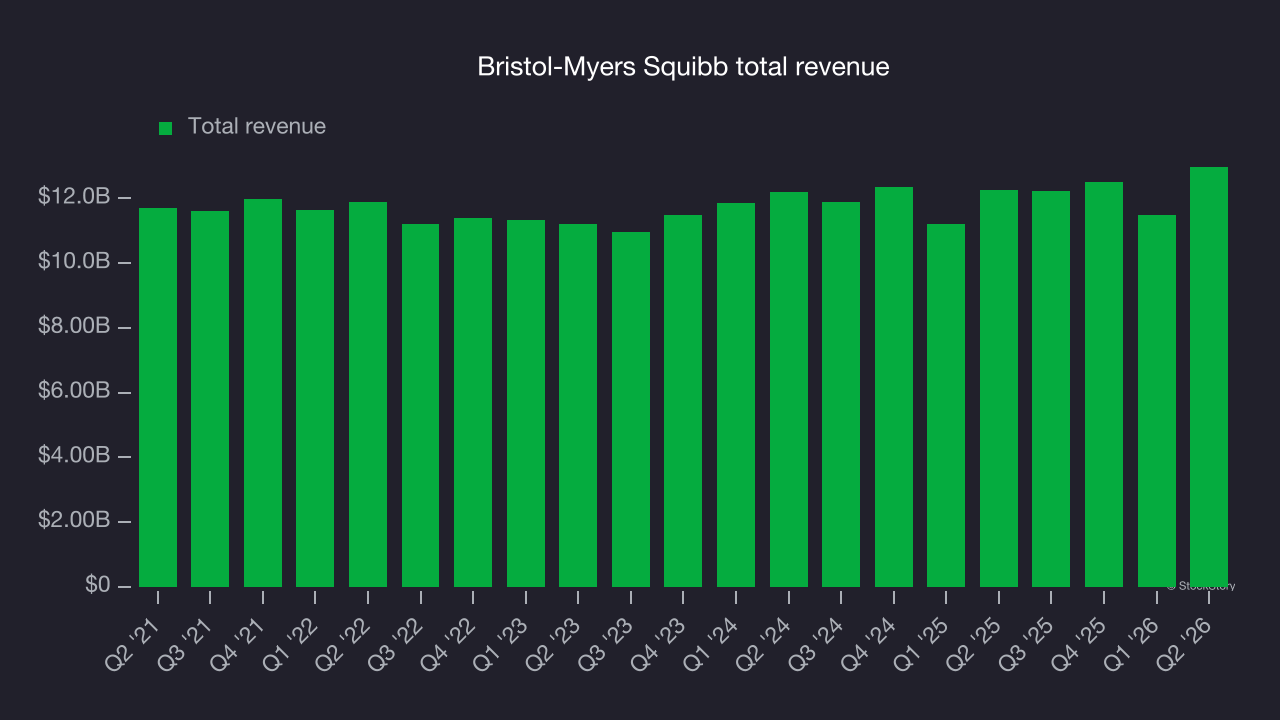Select the revenue bar for Q3 '22
The width and height of the screenshot is (1280, 720).
click(x=421, y=405)
